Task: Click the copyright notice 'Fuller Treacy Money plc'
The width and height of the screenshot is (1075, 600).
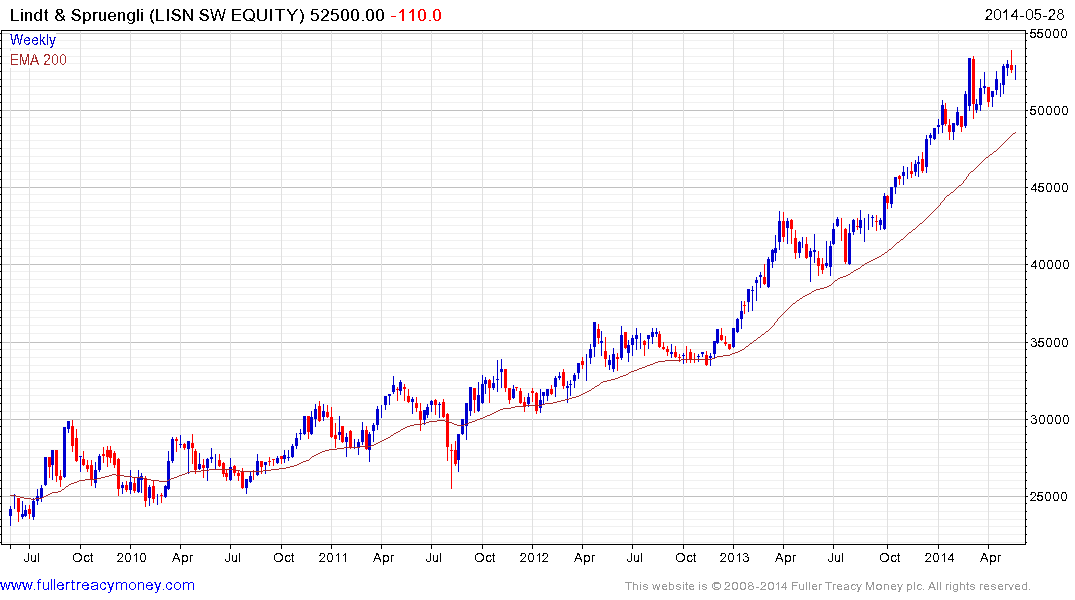Action: point(855,586)
